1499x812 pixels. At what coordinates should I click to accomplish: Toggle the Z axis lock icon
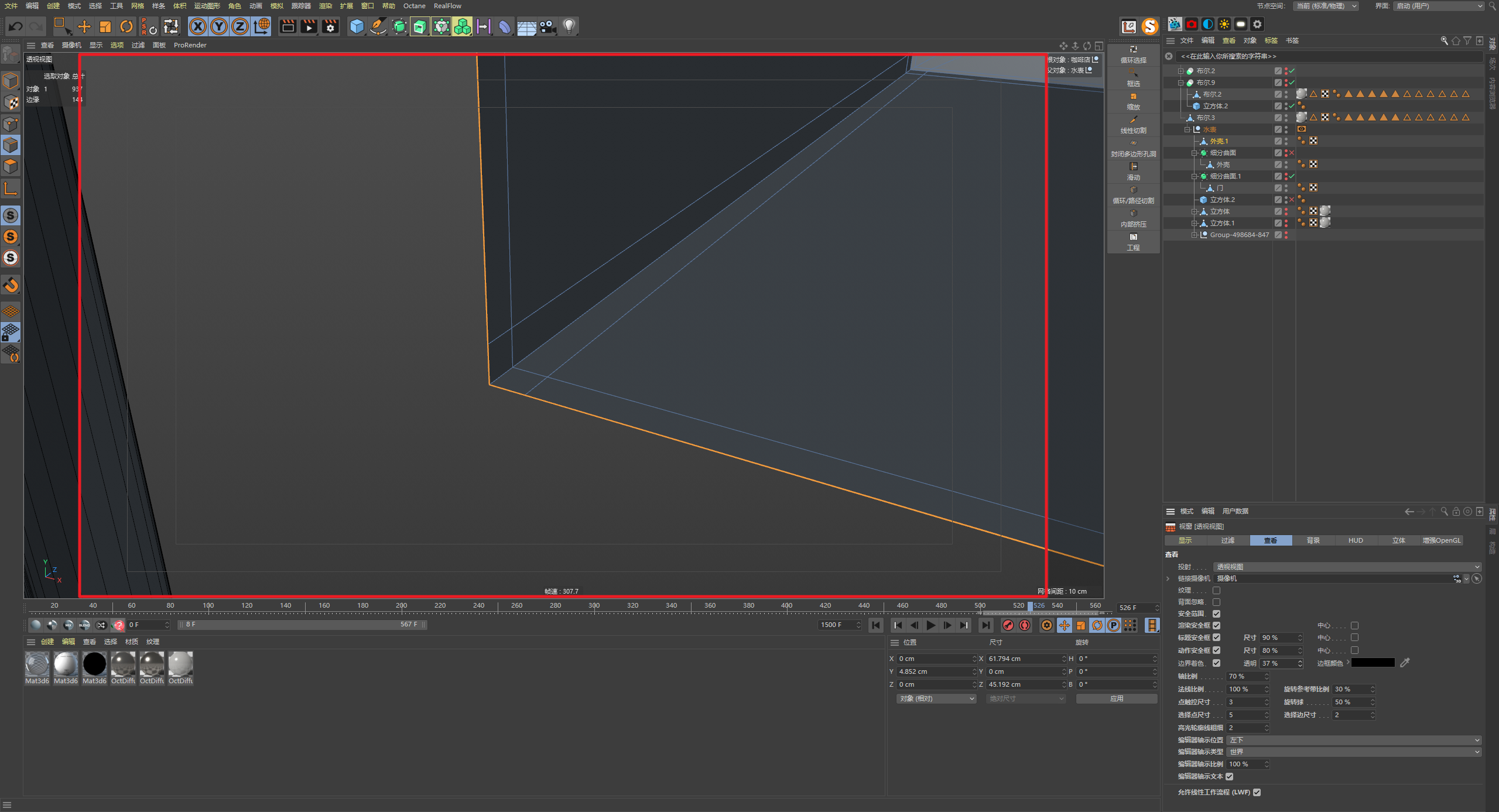(x=240, y=26)
